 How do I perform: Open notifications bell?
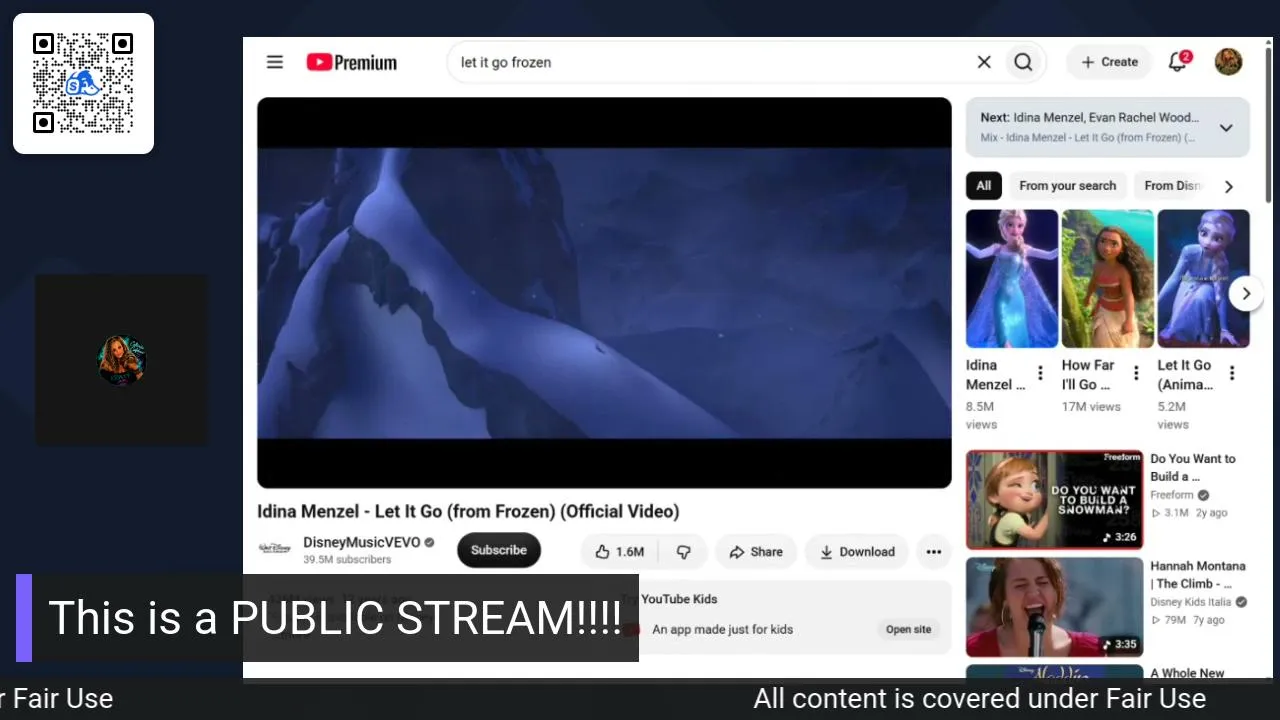coord(1178,62)
